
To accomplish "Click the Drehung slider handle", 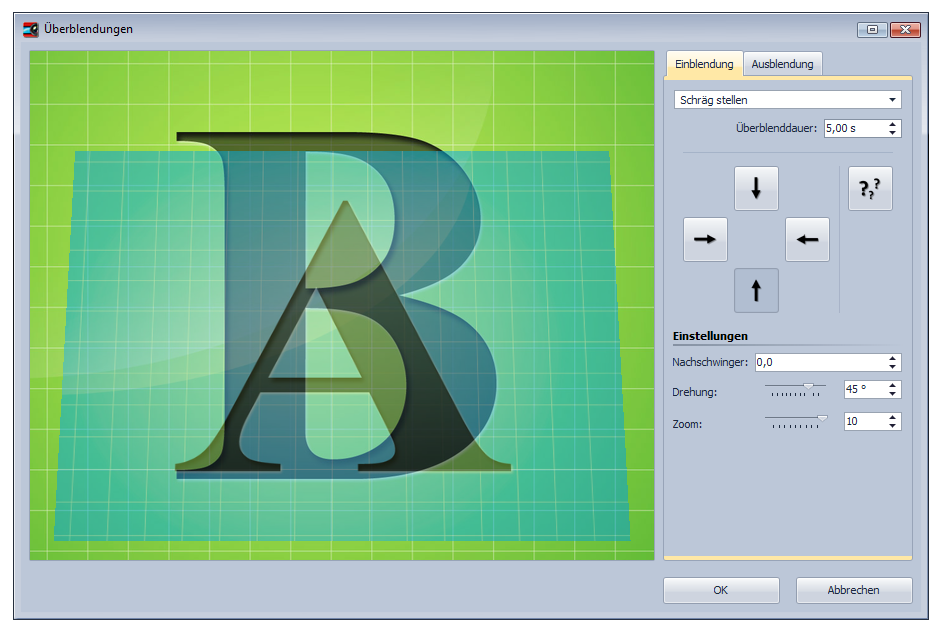I will pyautogui.click(x=808, y=387).
